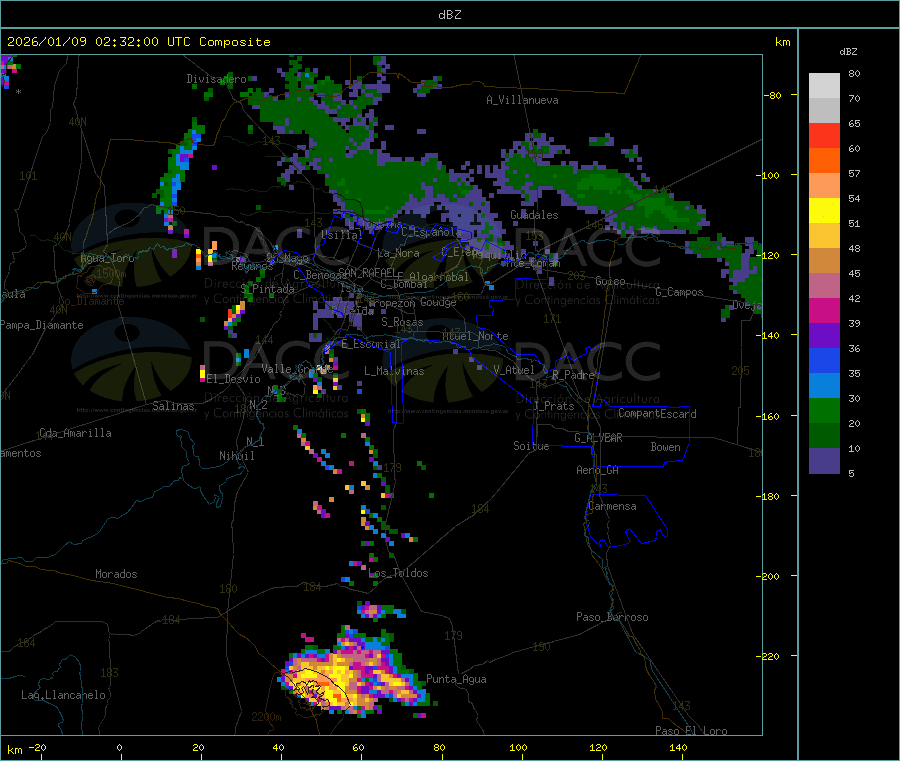
Task: Click the L_Malvinas location label
Action: click(394, 371)
